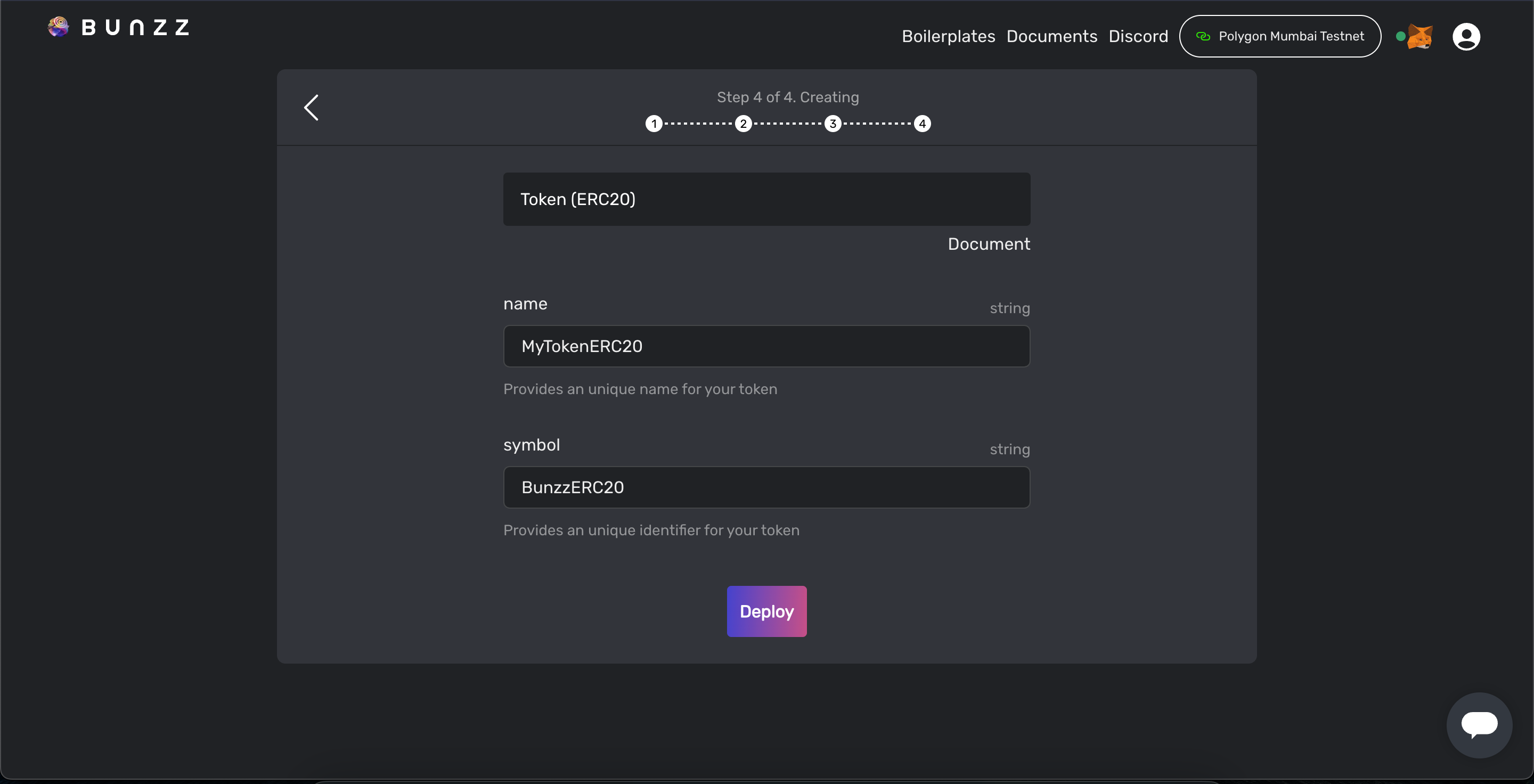Focus the name field with MyTokenERC20
The width and height of the screenshot is (1534, 784).
coord(766,346)
